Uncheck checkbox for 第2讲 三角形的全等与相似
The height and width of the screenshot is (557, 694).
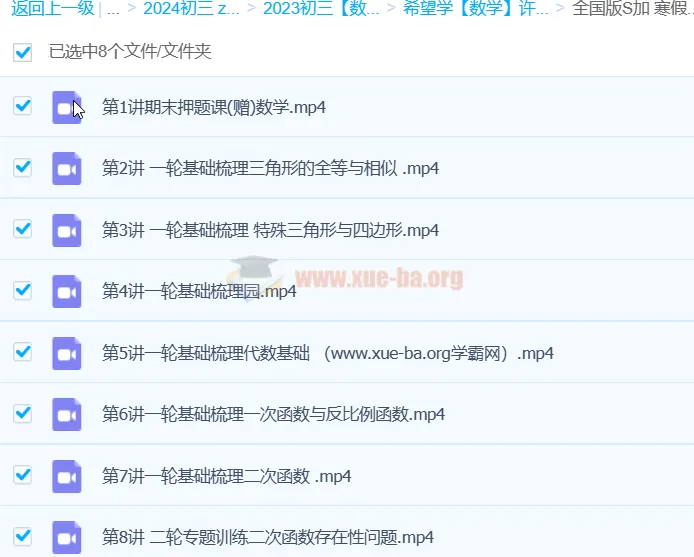[23, 167]
